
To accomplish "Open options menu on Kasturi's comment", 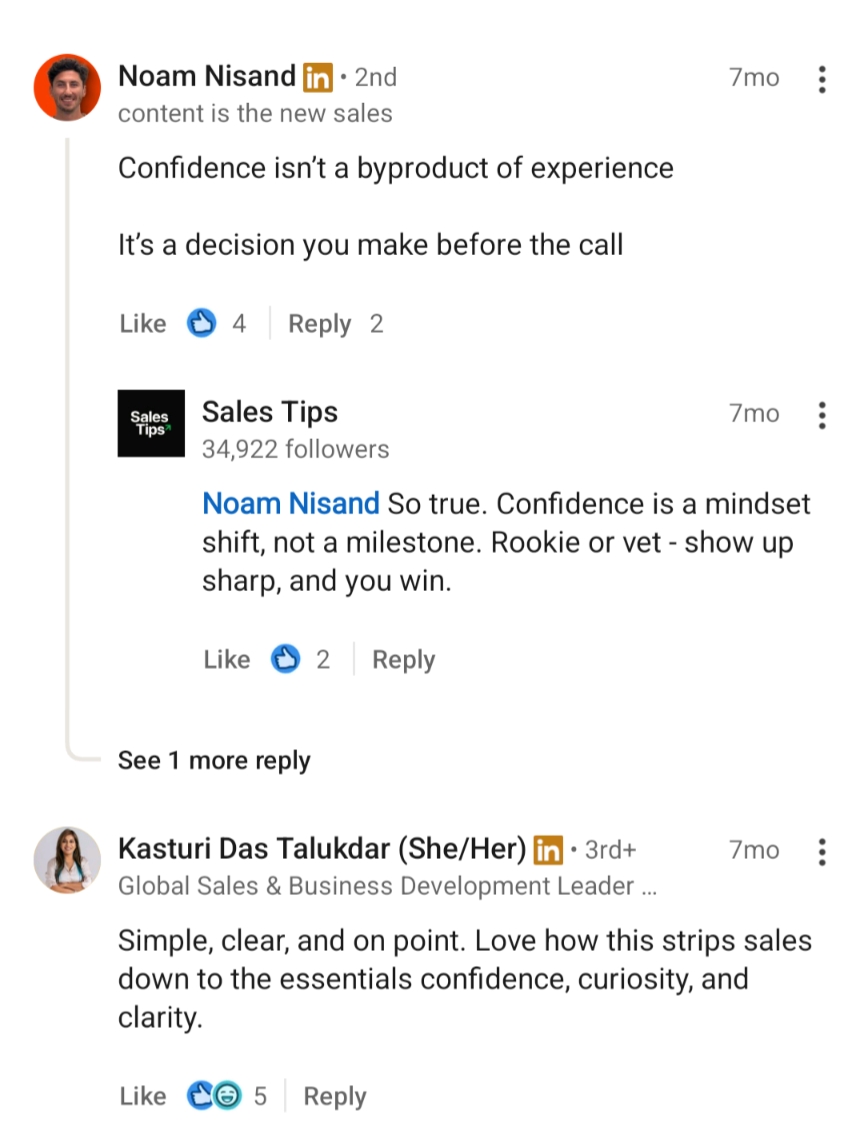I will point(822,851).
